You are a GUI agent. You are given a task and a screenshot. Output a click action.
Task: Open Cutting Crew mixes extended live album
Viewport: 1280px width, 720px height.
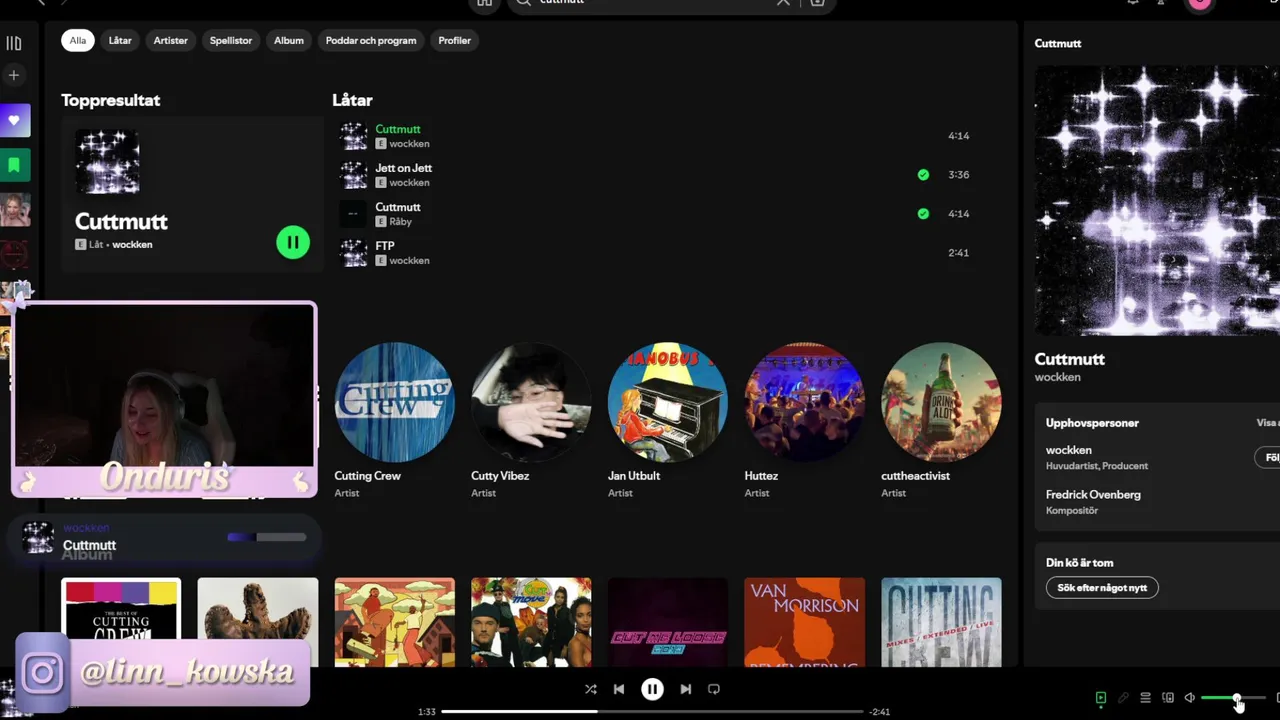pyautogui.click(x=941, y=622)
